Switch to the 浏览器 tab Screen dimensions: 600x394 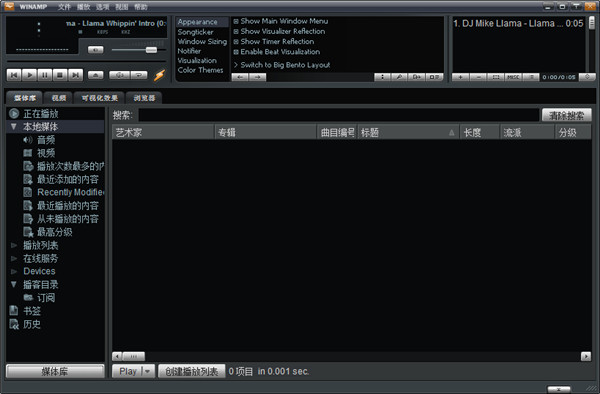pyautogui.click(x=144, y=98)
